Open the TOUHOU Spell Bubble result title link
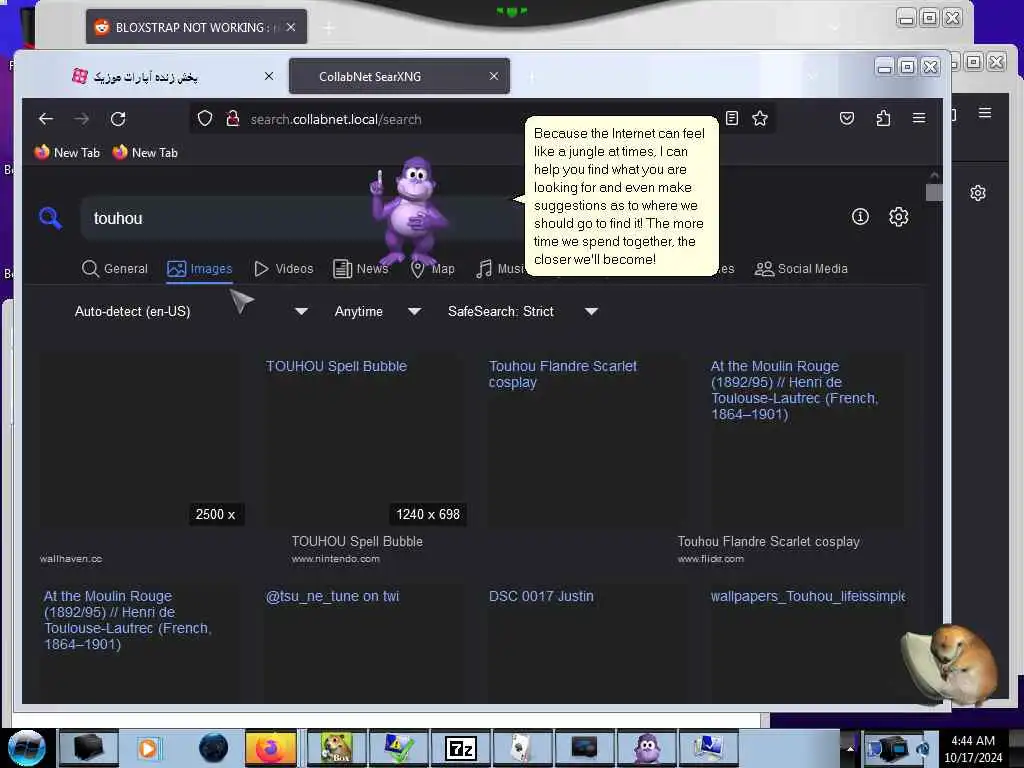1024x768 pixels. [336, 366]
